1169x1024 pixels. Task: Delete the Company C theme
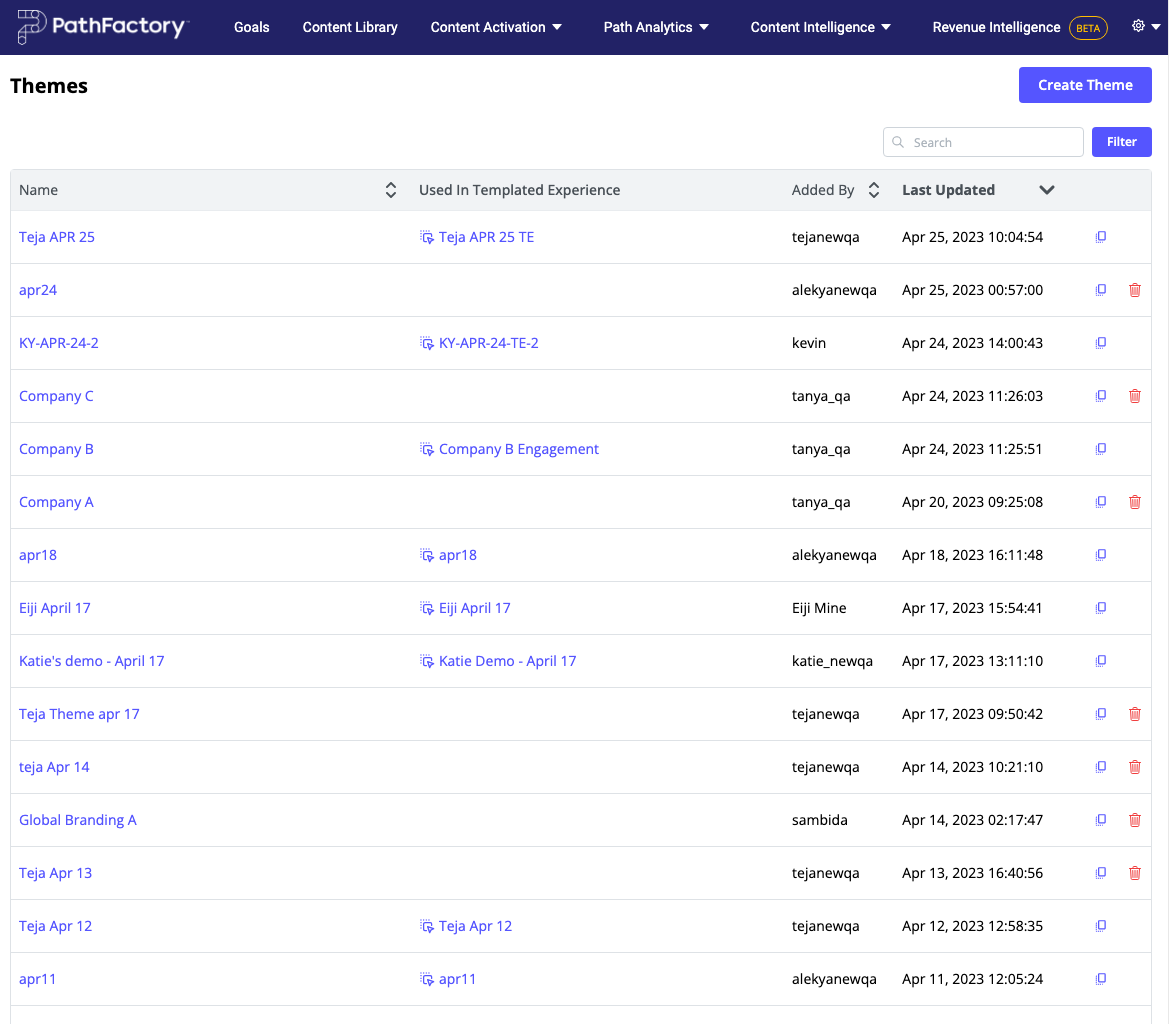click(1134, 397)
